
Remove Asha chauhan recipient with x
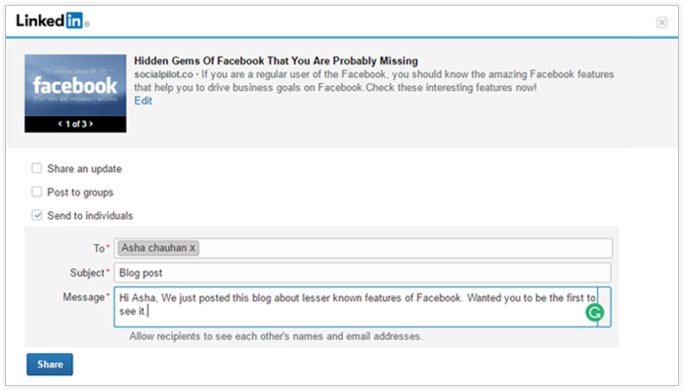(192, 248)
